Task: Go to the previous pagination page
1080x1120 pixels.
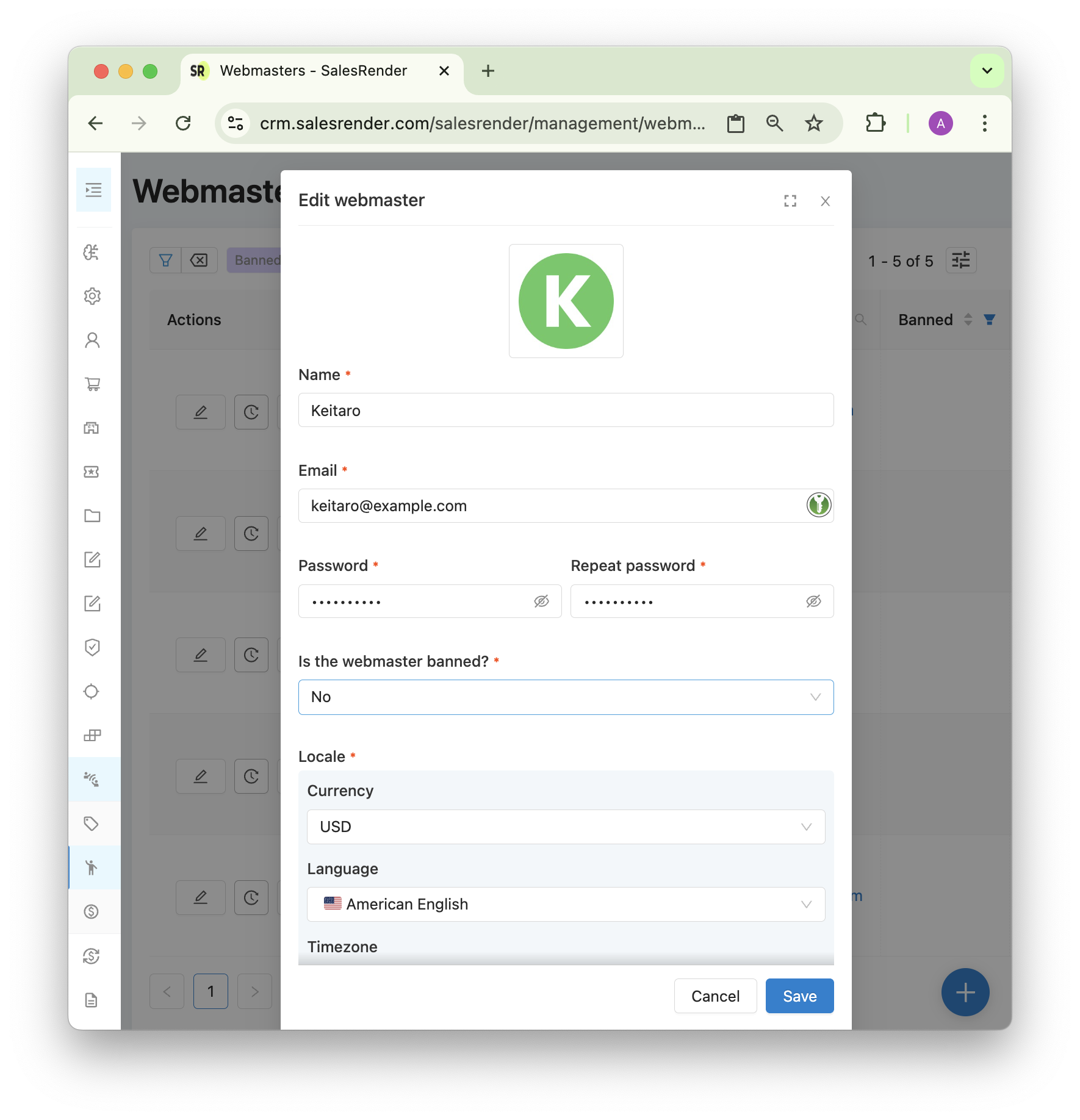Action: click(x=167, y=991)
